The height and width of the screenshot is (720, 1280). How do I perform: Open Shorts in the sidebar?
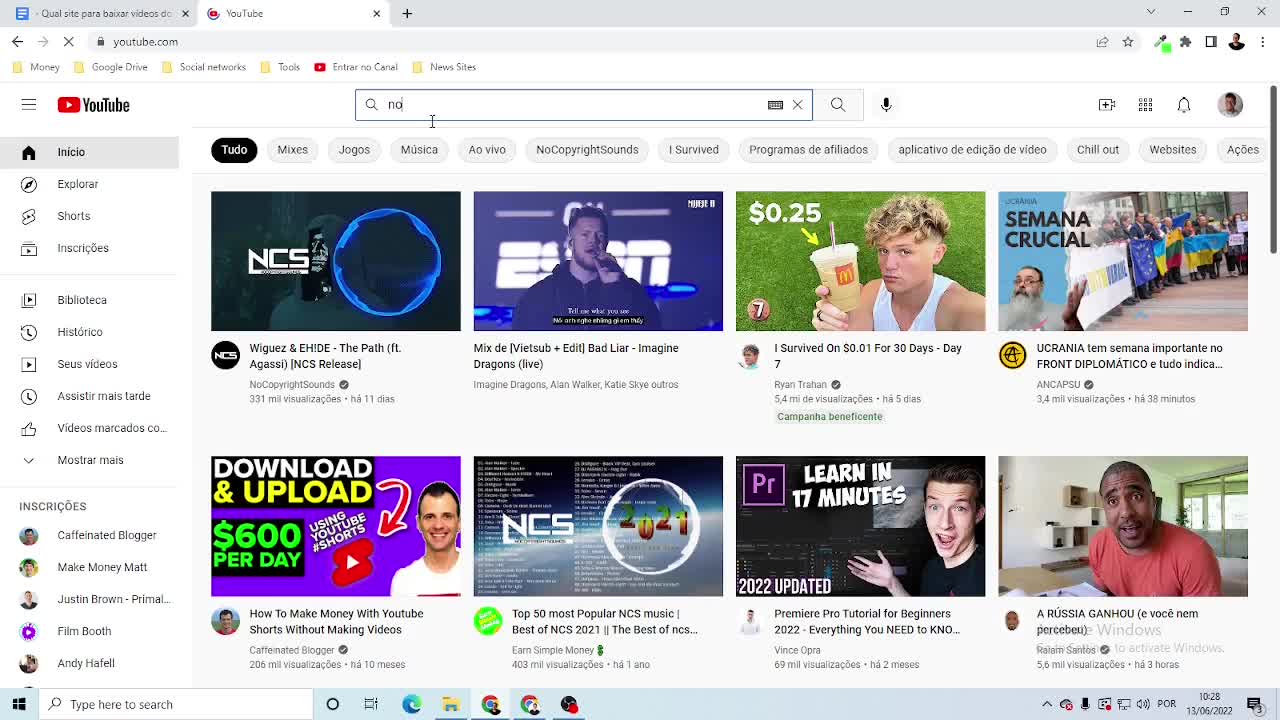[89, 216]
